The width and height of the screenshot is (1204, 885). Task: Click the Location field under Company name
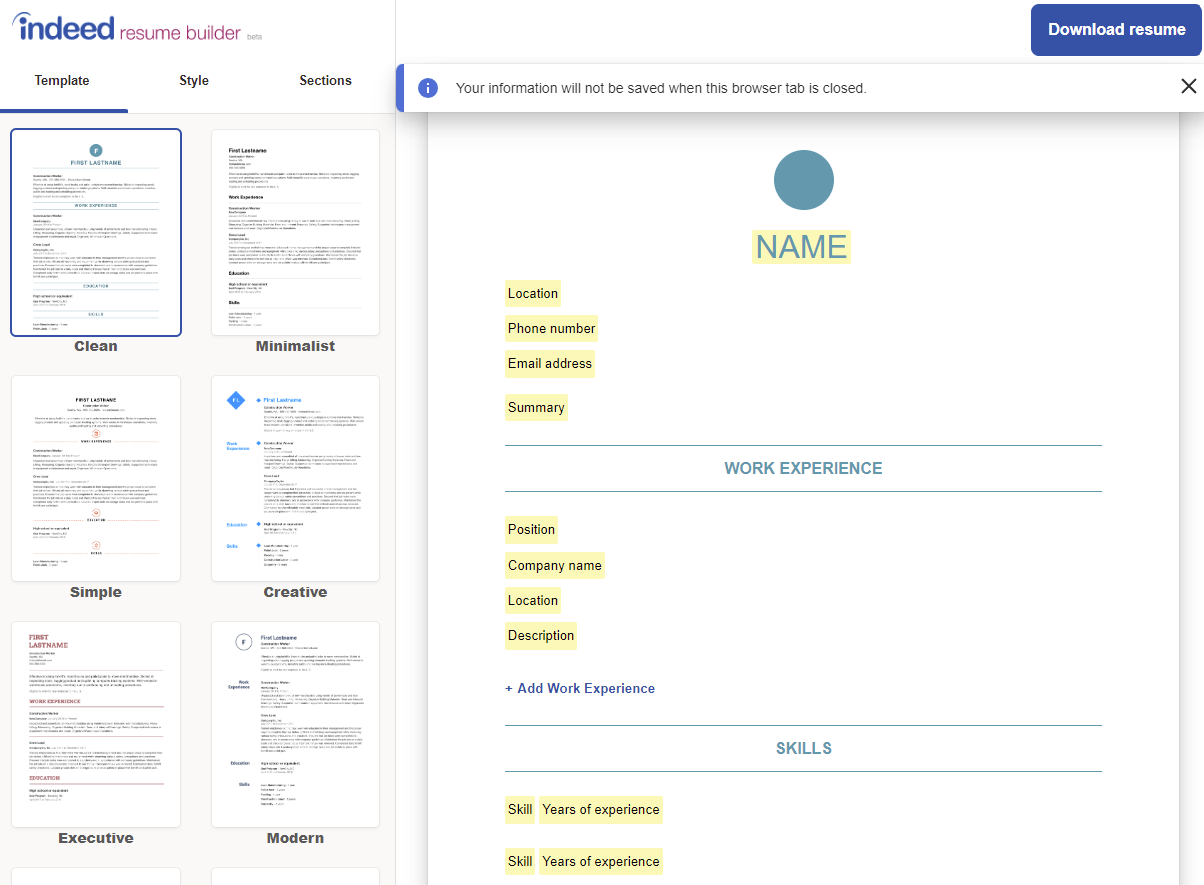pos(533,601)
